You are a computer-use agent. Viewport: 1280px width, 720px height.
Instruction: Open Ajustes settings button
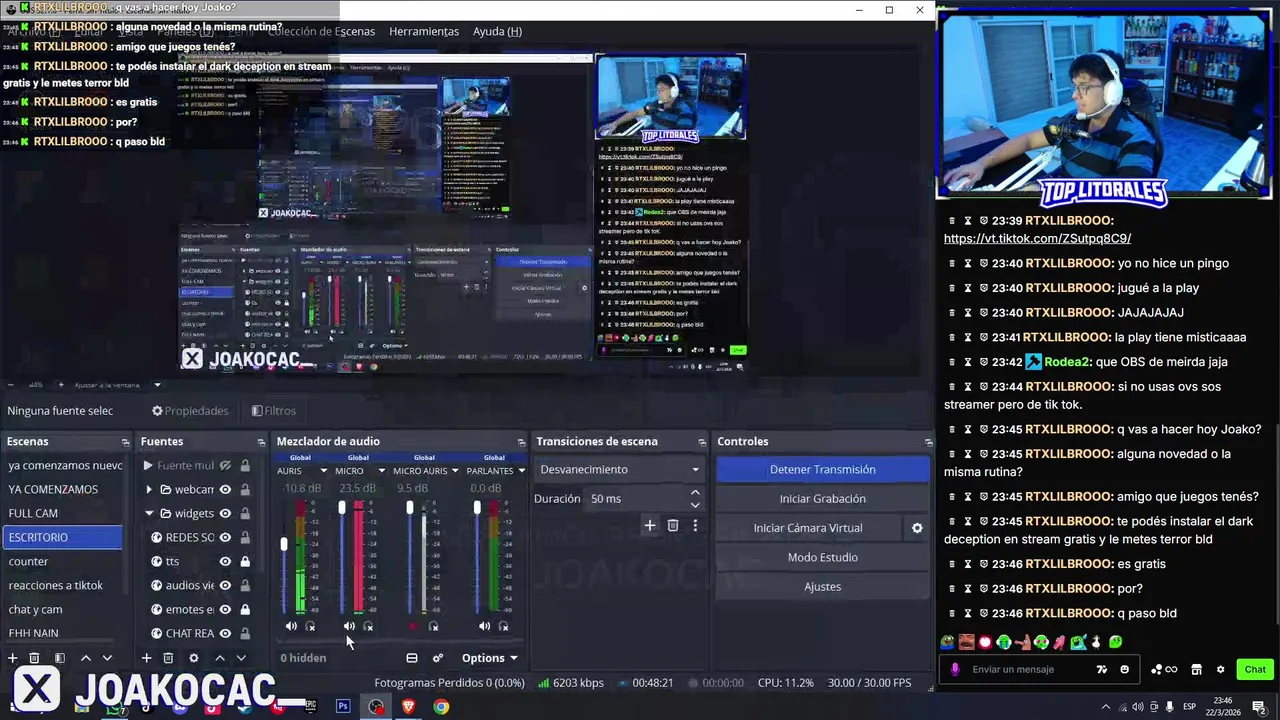[823, 587]
